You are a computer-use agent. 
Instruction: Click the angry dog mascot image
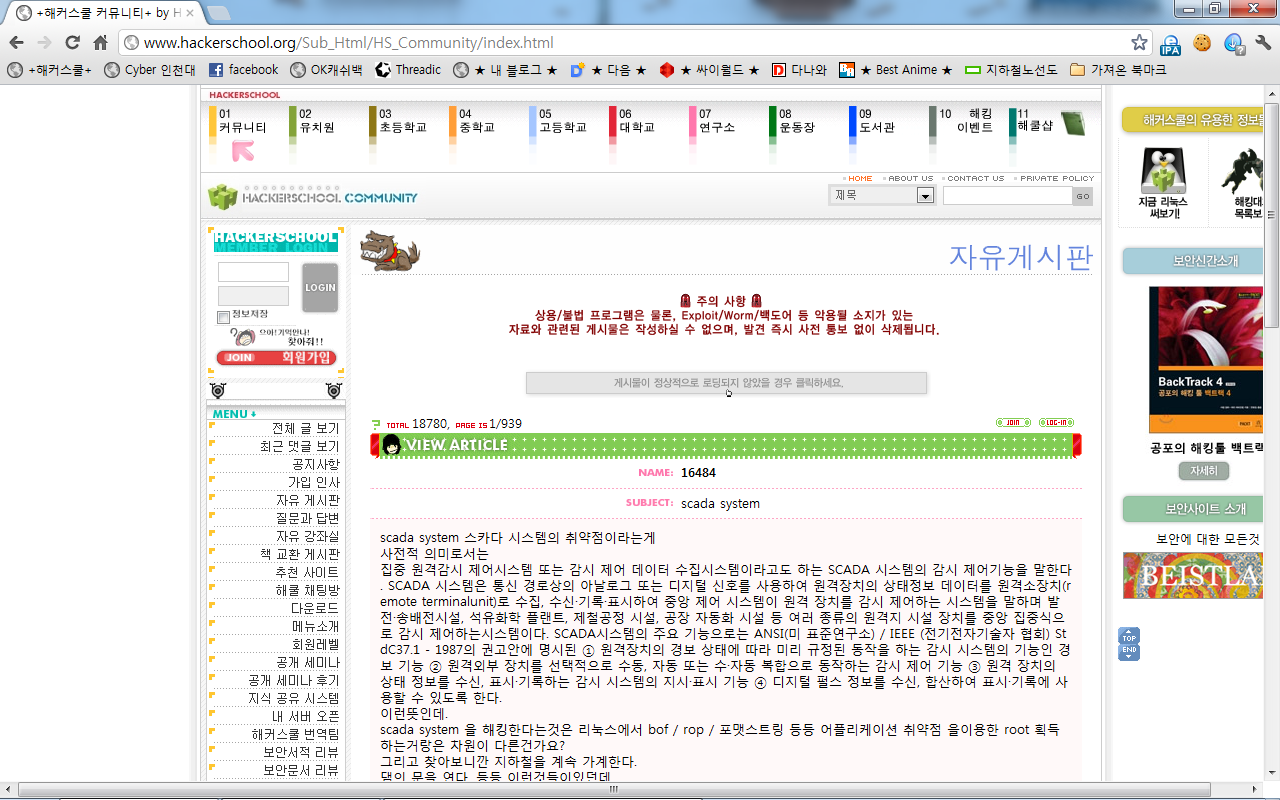click(383, 250)
